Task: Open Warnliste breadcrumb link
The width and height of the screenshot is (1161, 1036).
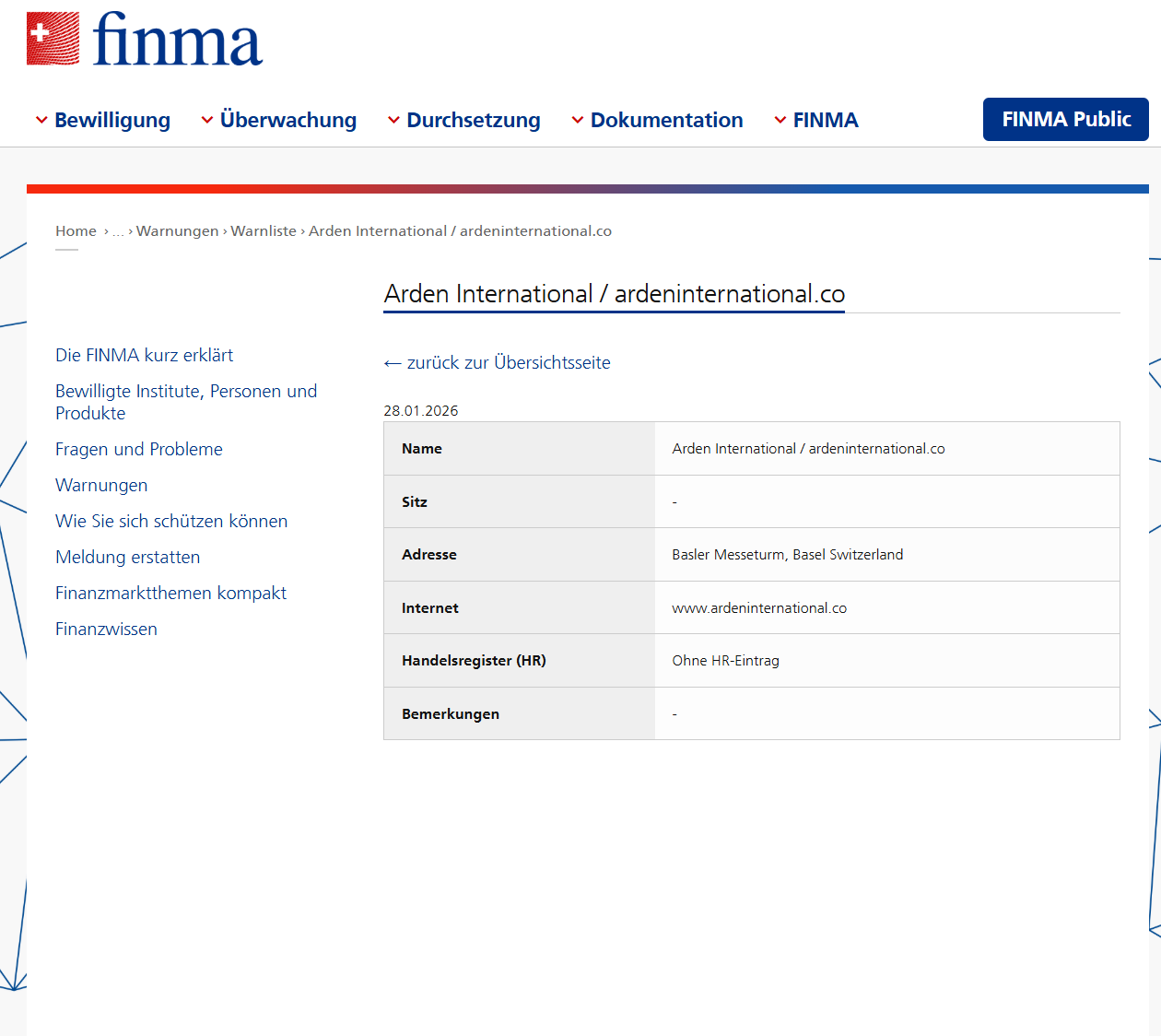Action: click(x=264, y=231)
